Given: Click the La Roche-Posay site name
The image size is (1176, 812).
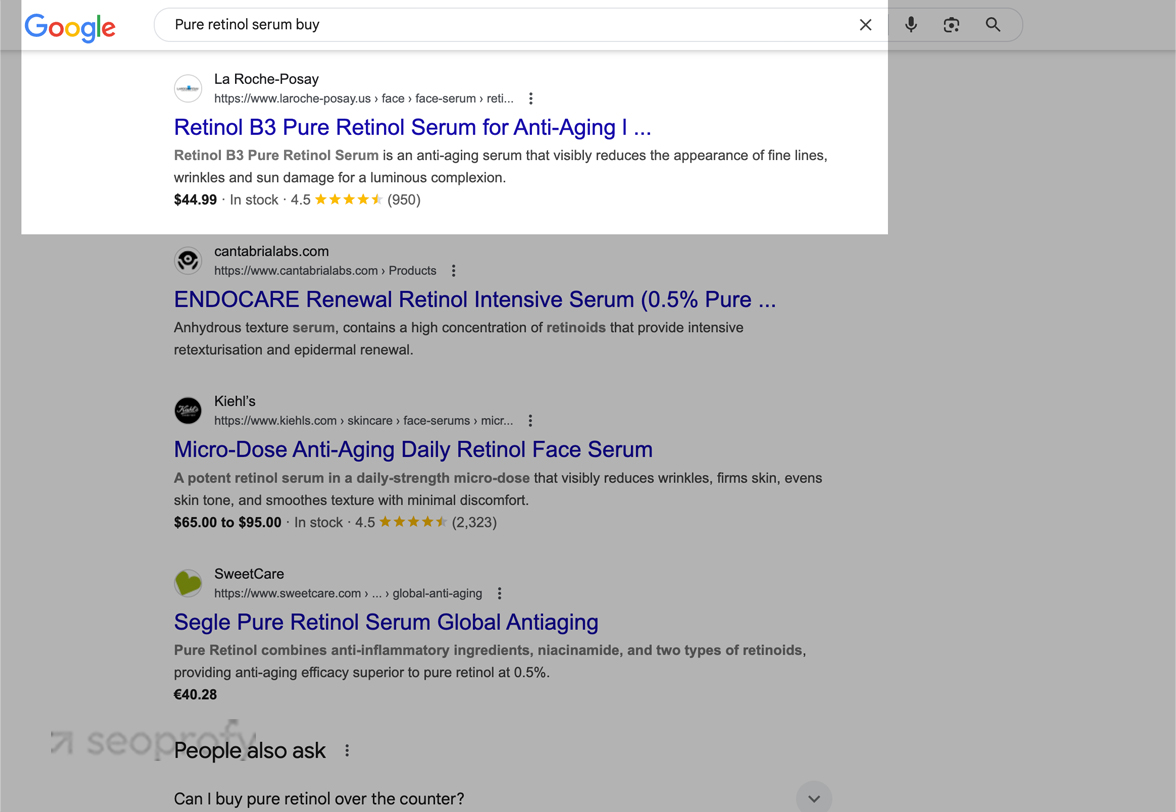Looking at the screenshot, I should pyautogui.click(x=266, y=79).
